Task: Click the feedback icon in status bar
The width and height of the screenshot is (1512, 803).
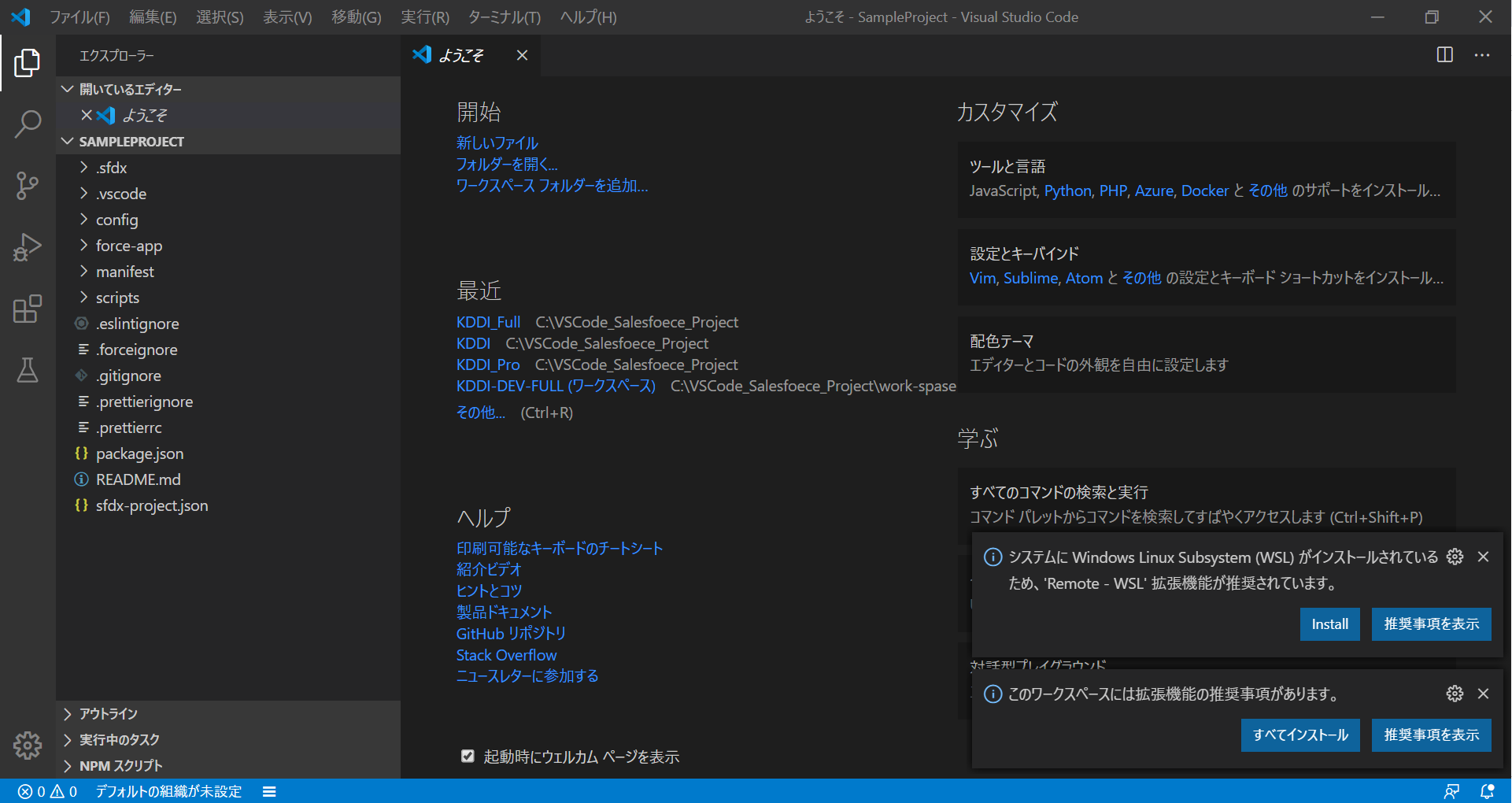Action: tap(1451, 791)
